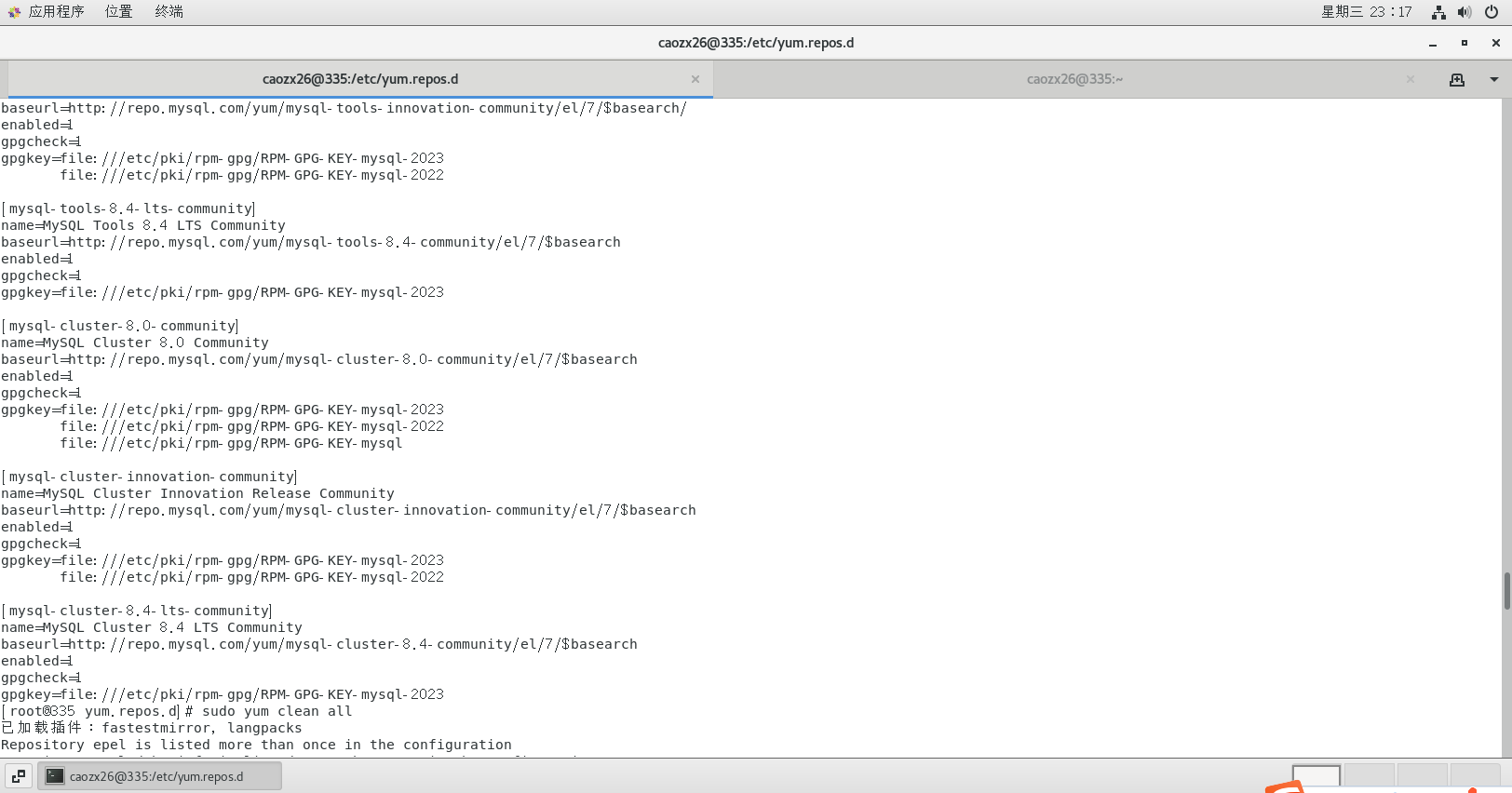Click the mysql-tools-8.4-community baseurl line

click(311, 242)
